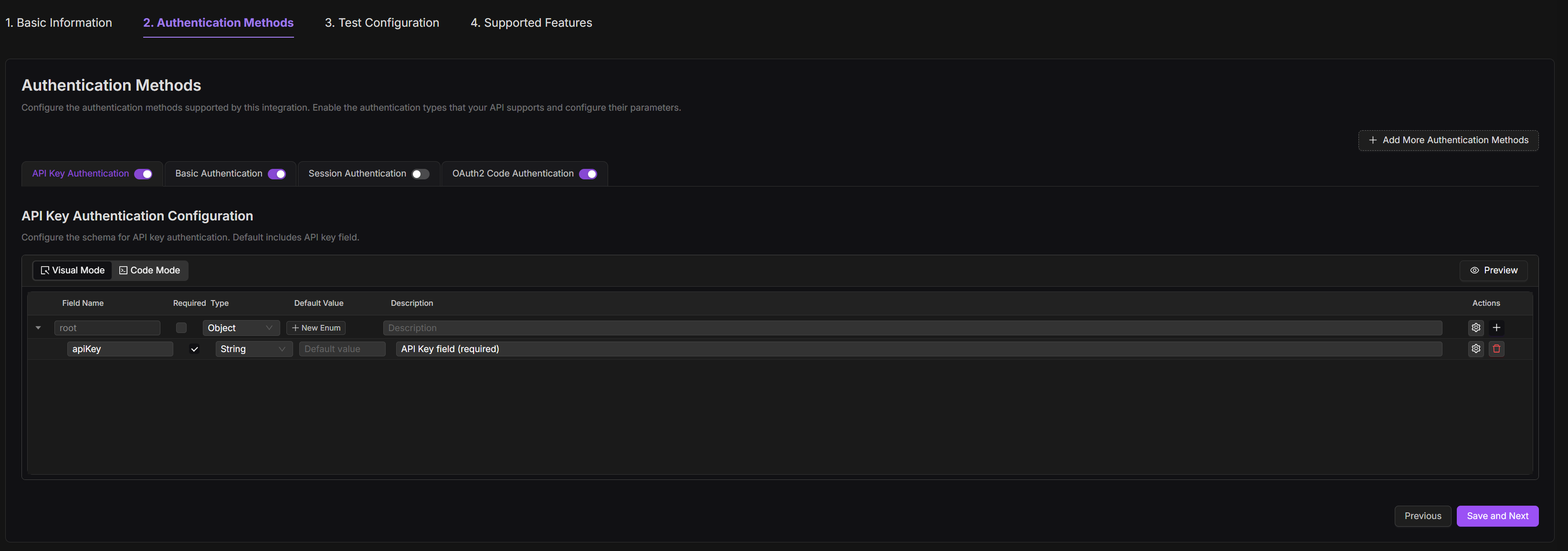Delete the apiKey field with trash icon
This screenshot has width=1568, height=551.
[x=1496, y=349]
